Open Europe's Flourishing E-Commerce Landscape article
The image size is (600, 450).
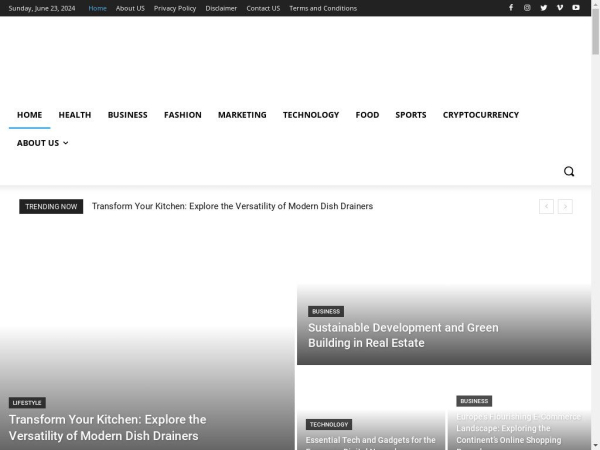point(518,431)
